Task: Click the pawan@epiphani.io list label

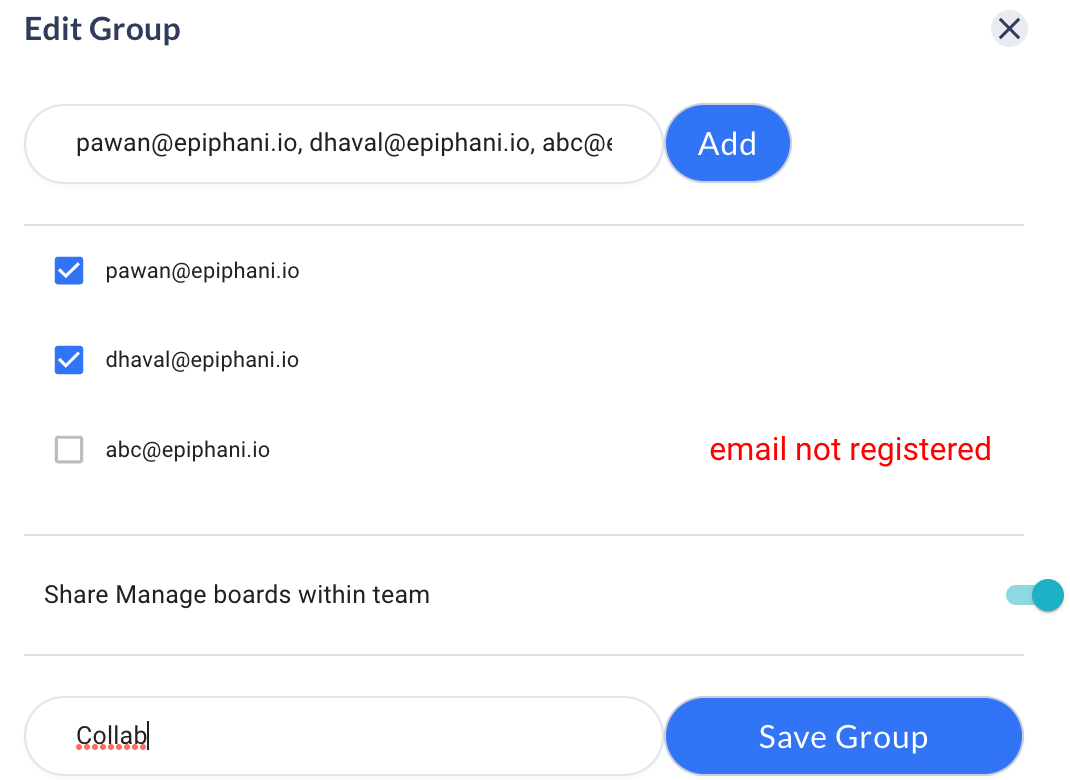Action: click(x=202, y=271)
